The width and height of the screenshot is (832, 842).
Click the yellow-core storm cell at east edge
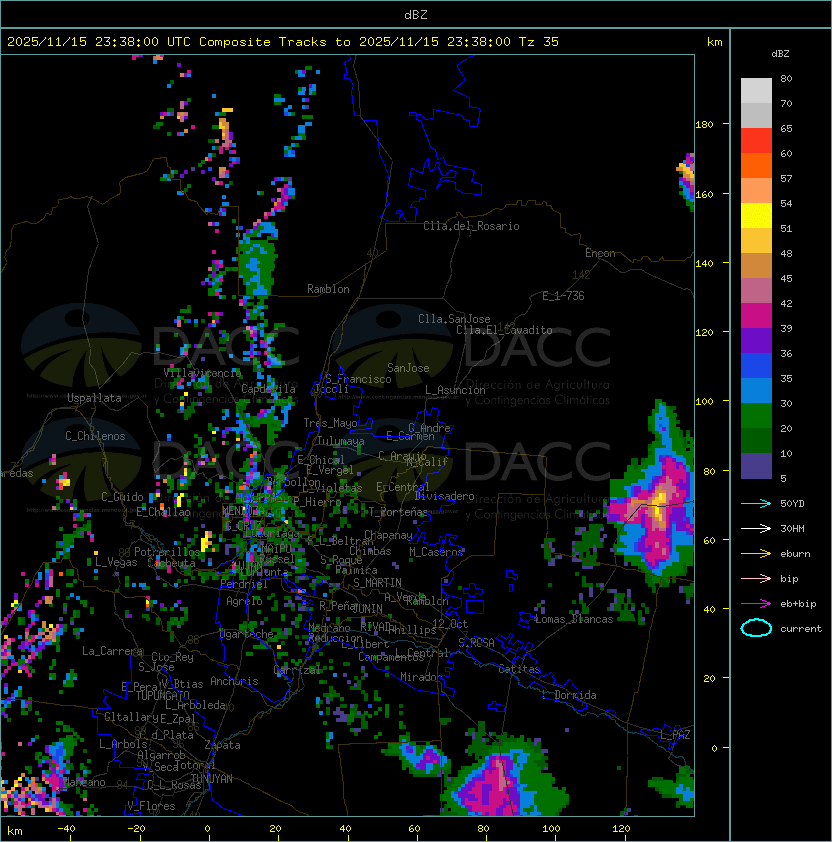click(658, 504)
